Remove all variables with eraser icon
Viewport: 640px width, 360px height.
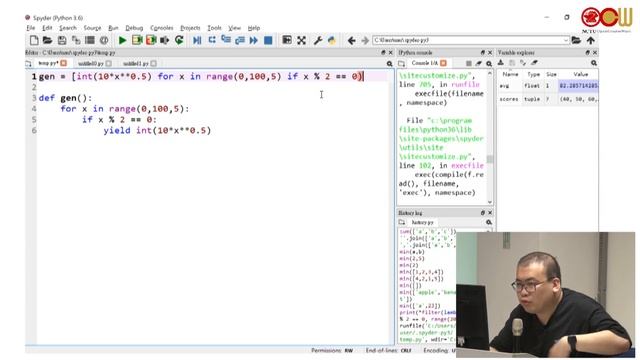[x=534, y=62]
